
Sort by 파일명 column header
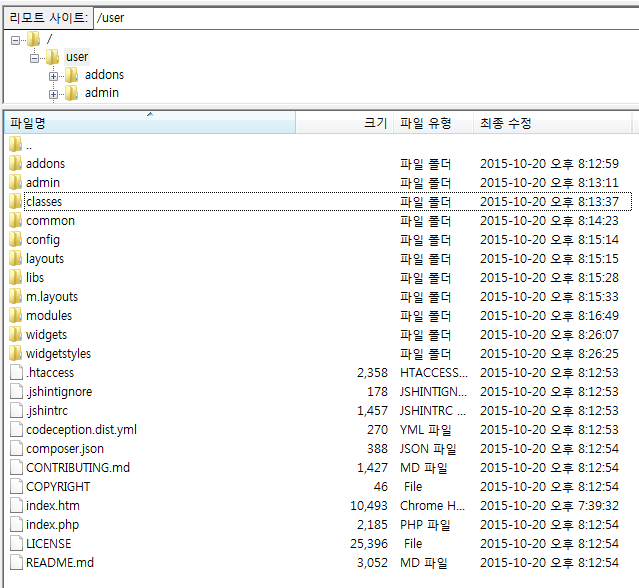150,123
